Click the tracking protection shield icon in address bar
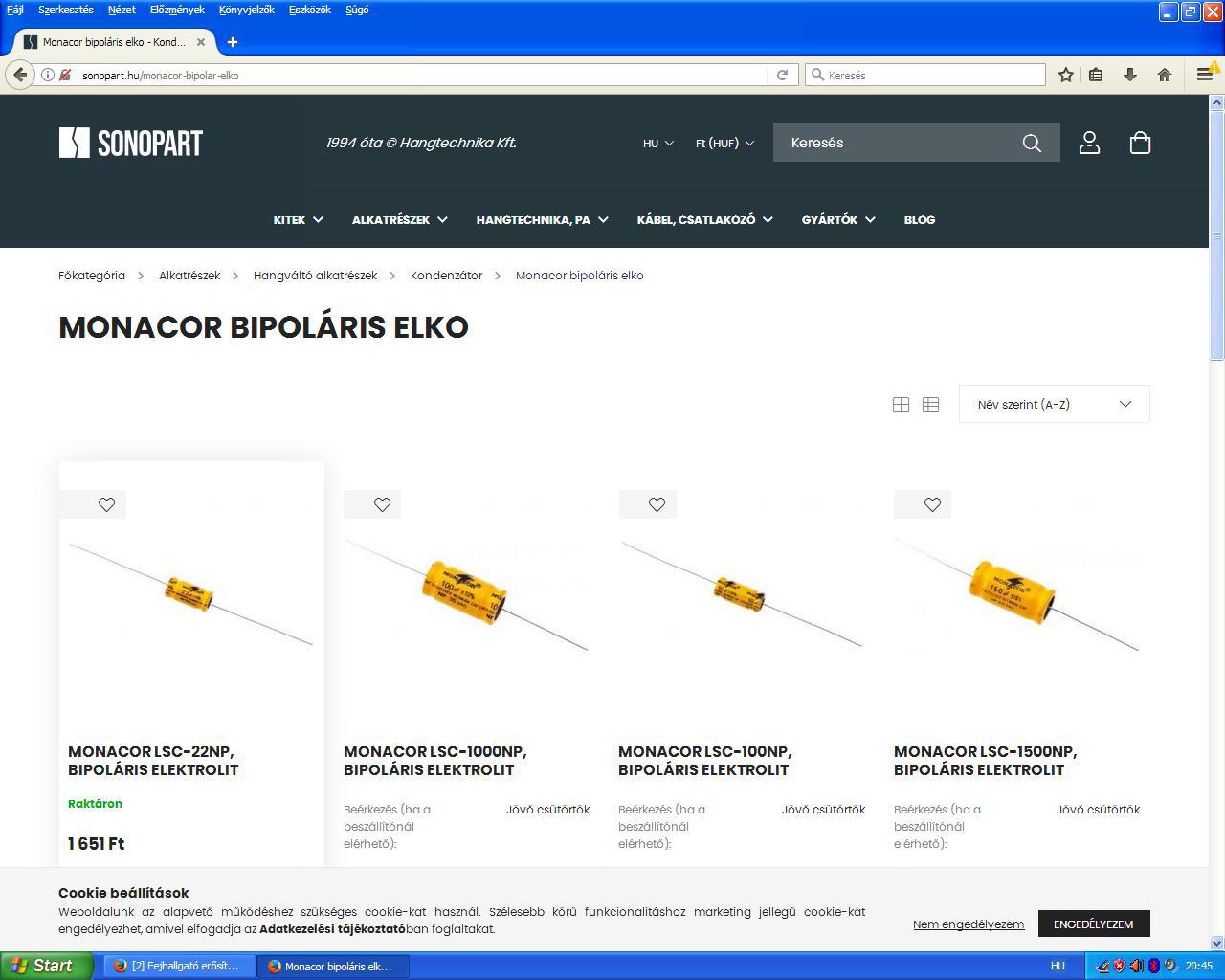Viewport: 1225px width, 980px height. [65, 75]
